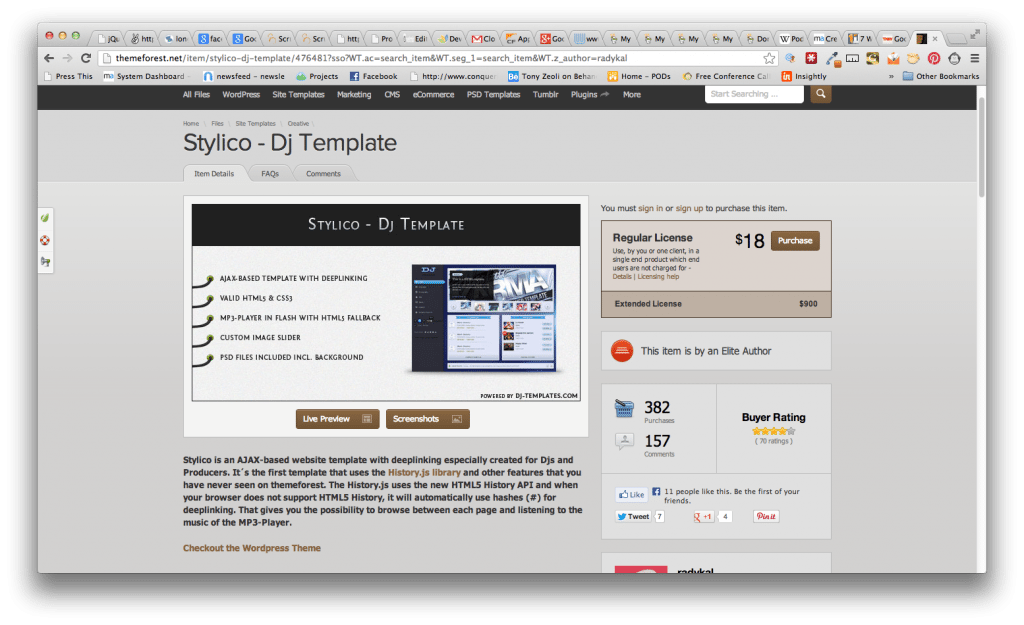Follow the sign up link
1024x625 pixels.
689,208
